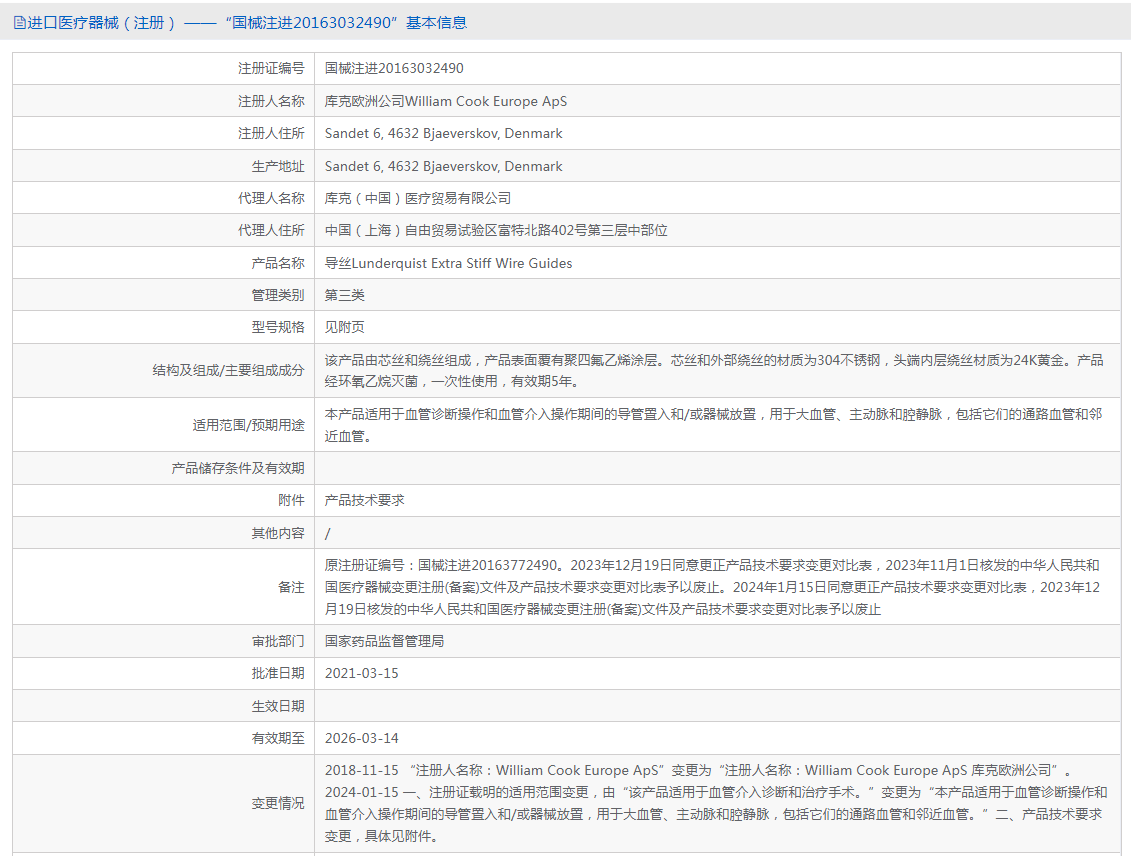Viewport: 1131px width, 856px height.
Task: Click the 产品储存条件及有效期 label
Action: click(x=238, y=469)
